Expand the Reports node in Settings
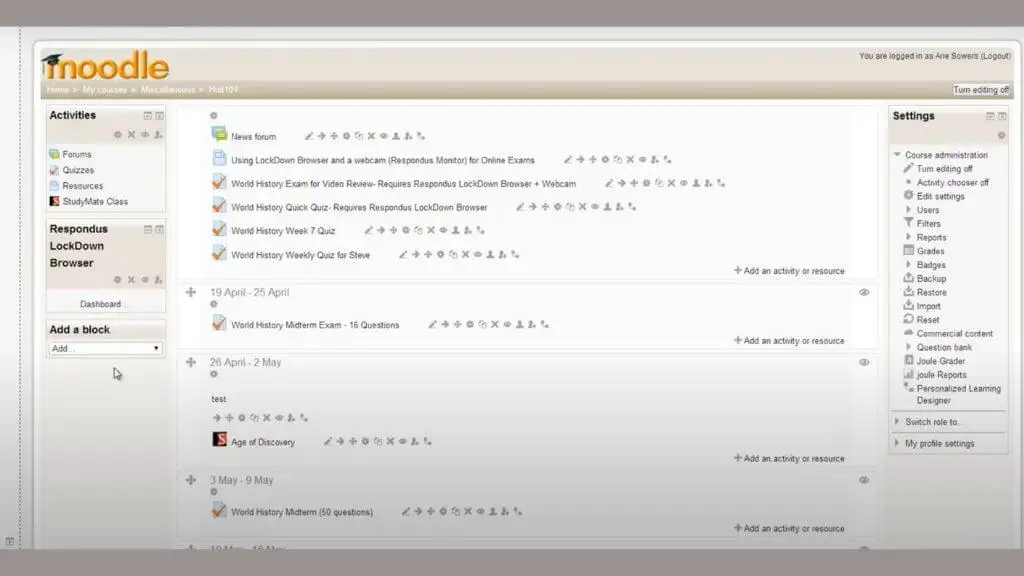This screenshot has width=1024, height=576. [x=908, y=237]
